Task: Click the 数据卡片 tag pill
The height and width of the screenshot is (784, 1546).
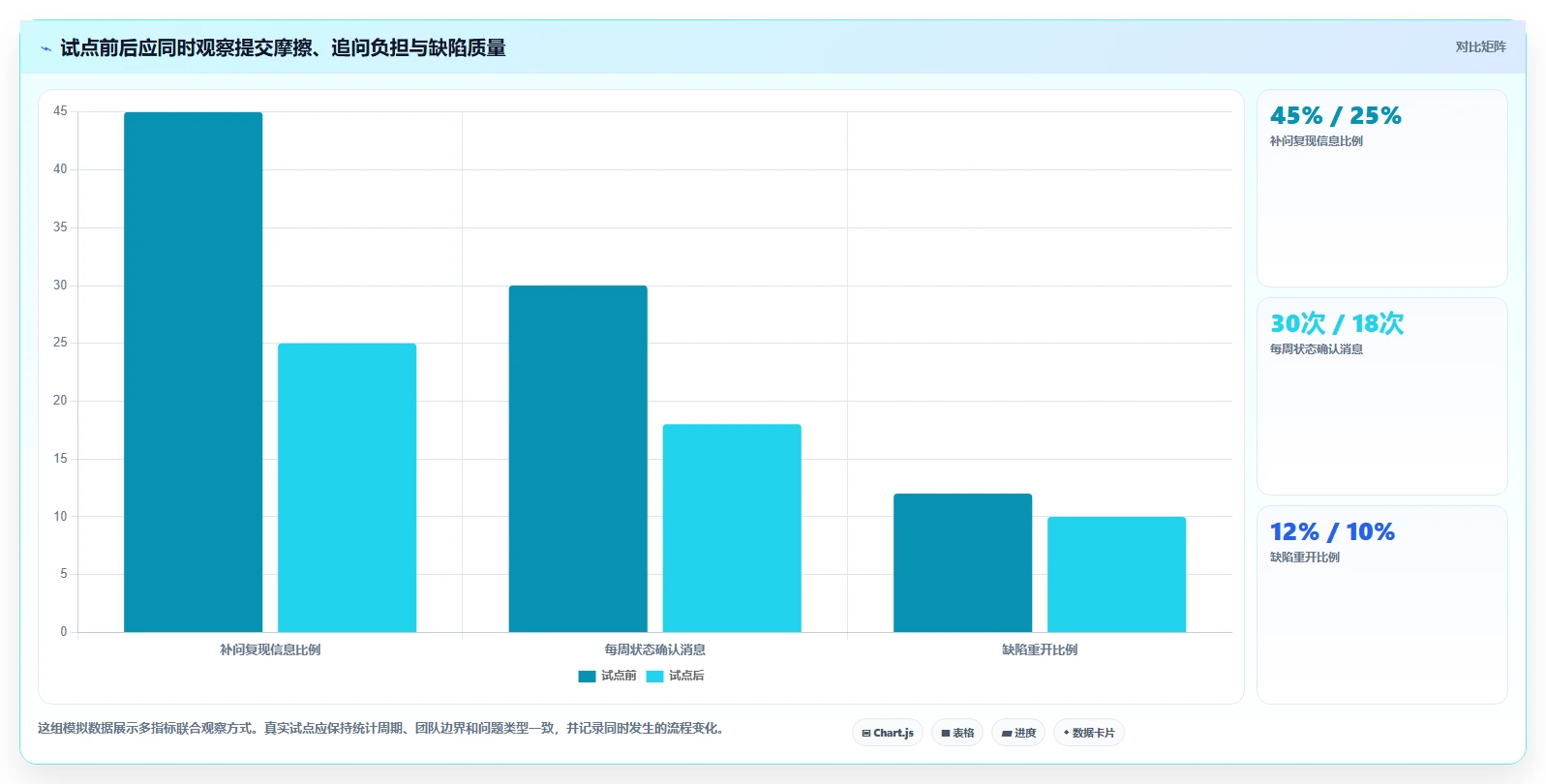Action: click(1089, 733)
